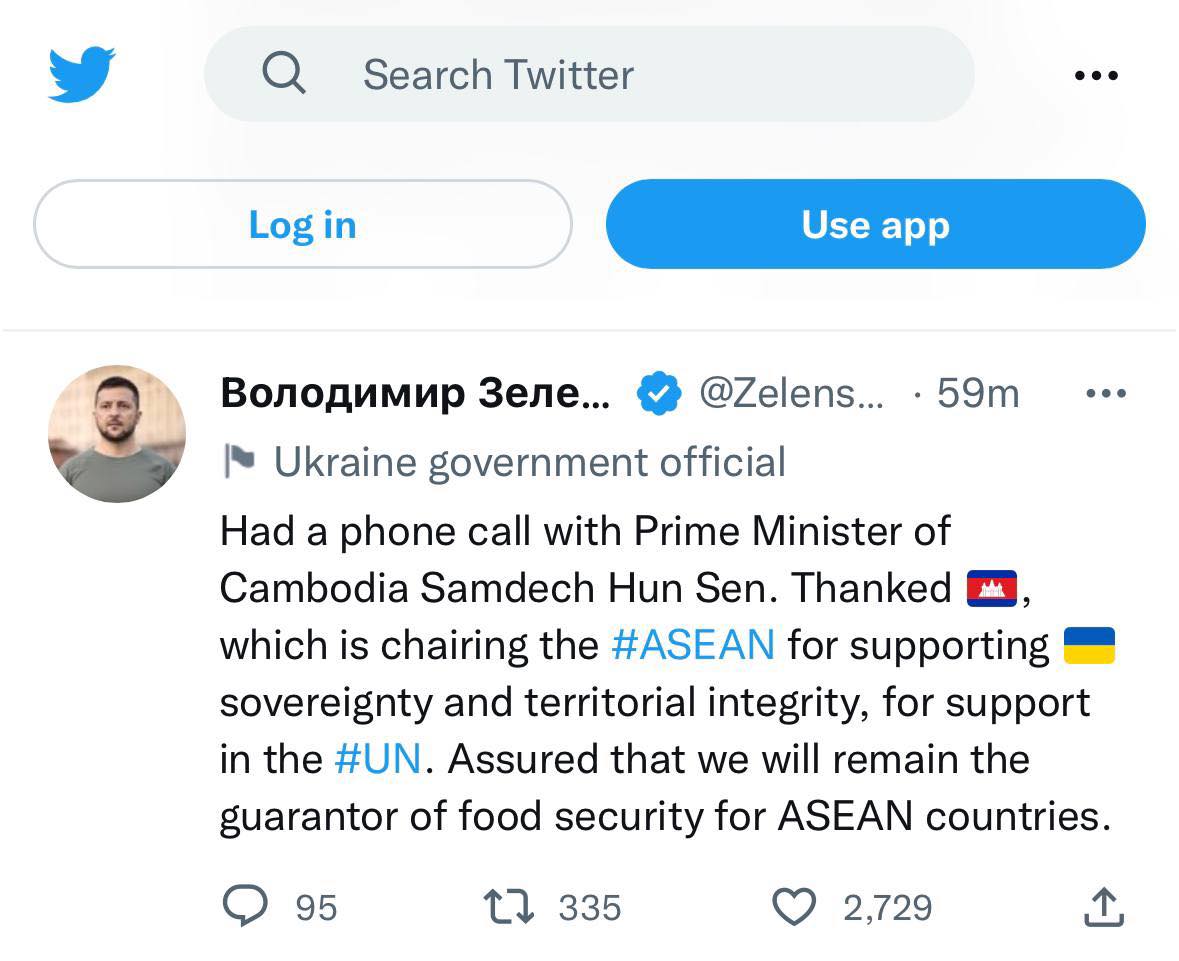This screenshot has height=961, width=1179.
Task: Open the #UN hashtag link
Action: [378, 759]
